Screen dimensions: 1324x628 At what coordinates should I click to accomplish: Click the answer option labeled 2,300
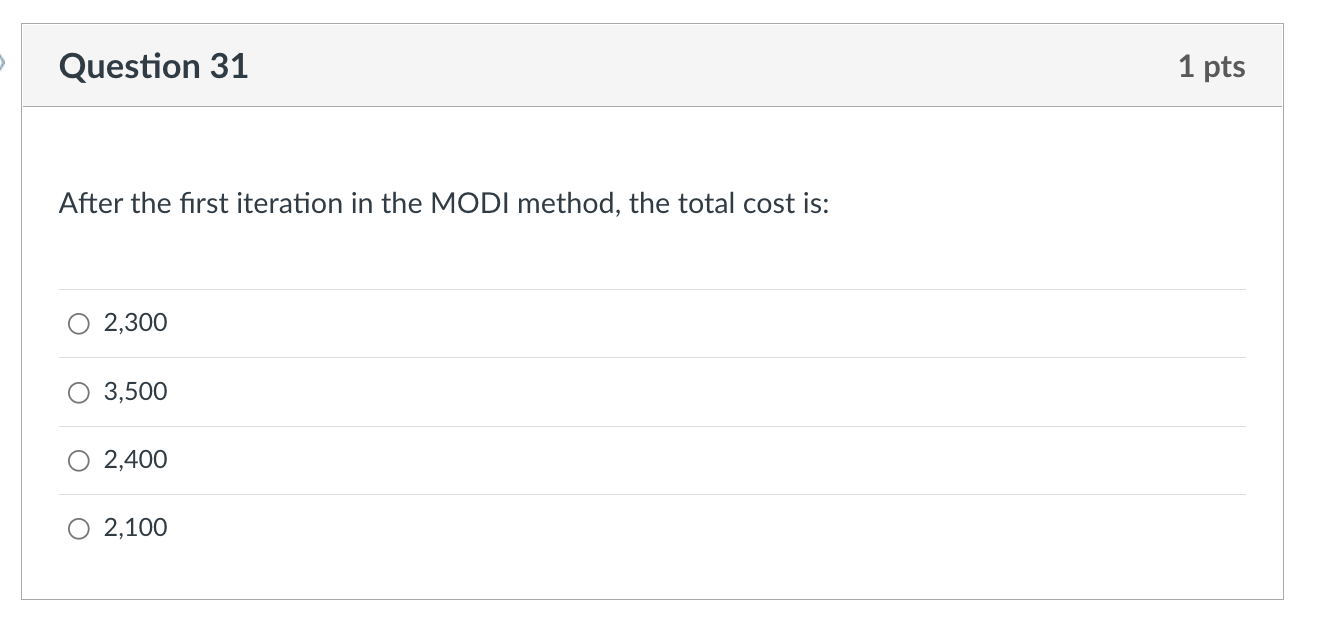pos(134,322)
